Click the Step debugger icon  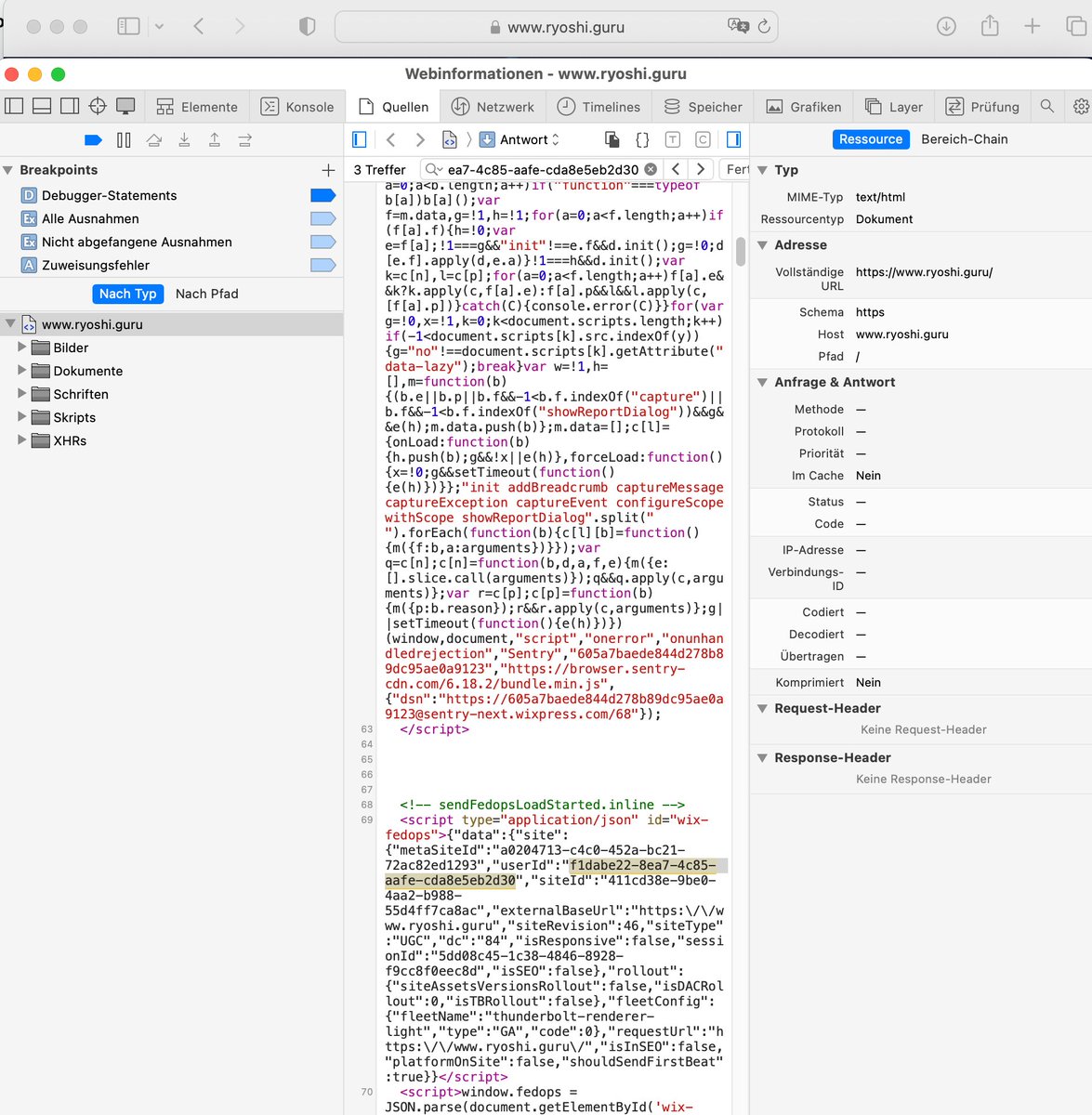tap(244, 140)
